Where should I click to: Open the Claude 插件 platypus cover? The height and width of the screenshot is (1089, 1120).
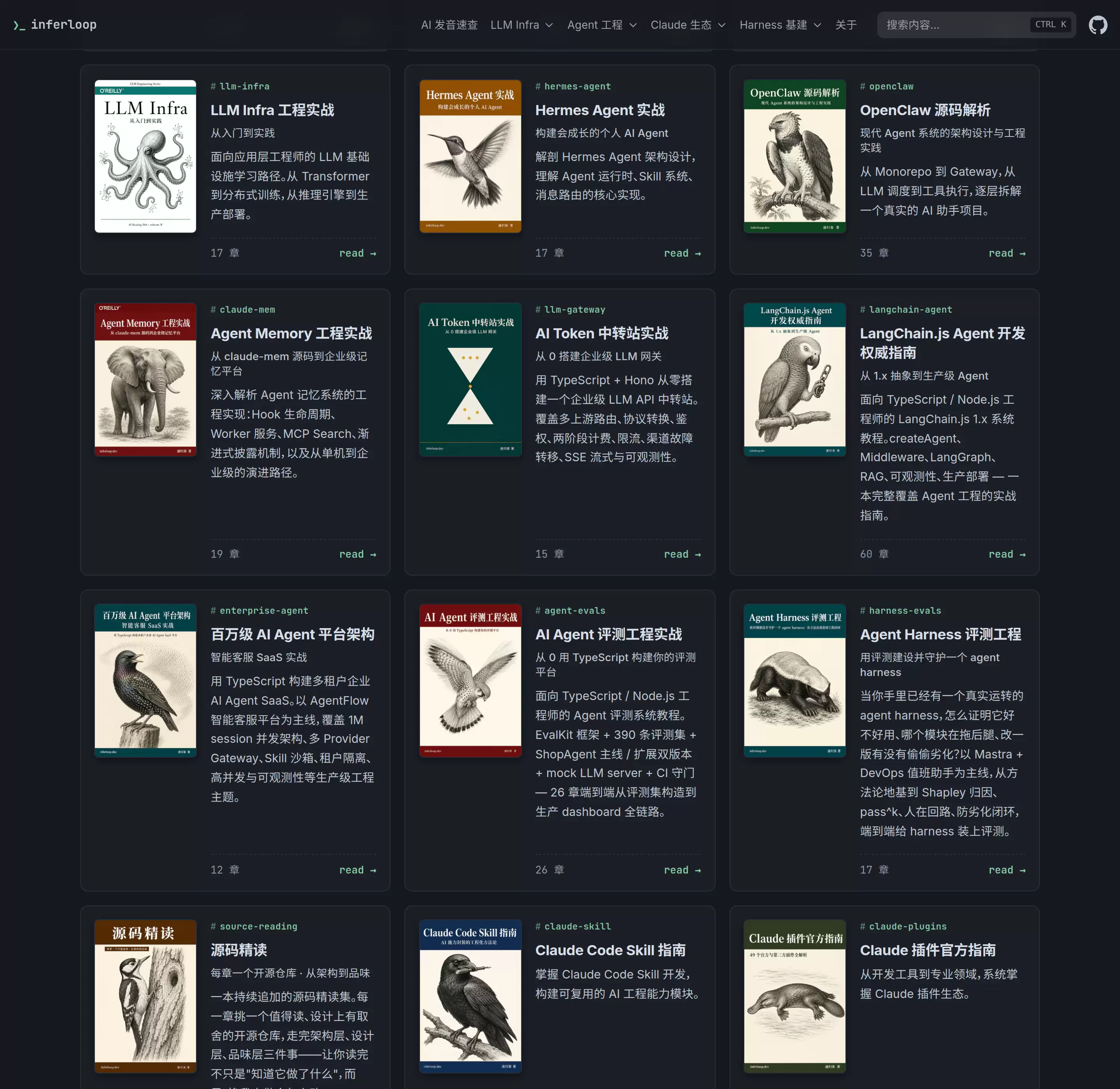794,996
